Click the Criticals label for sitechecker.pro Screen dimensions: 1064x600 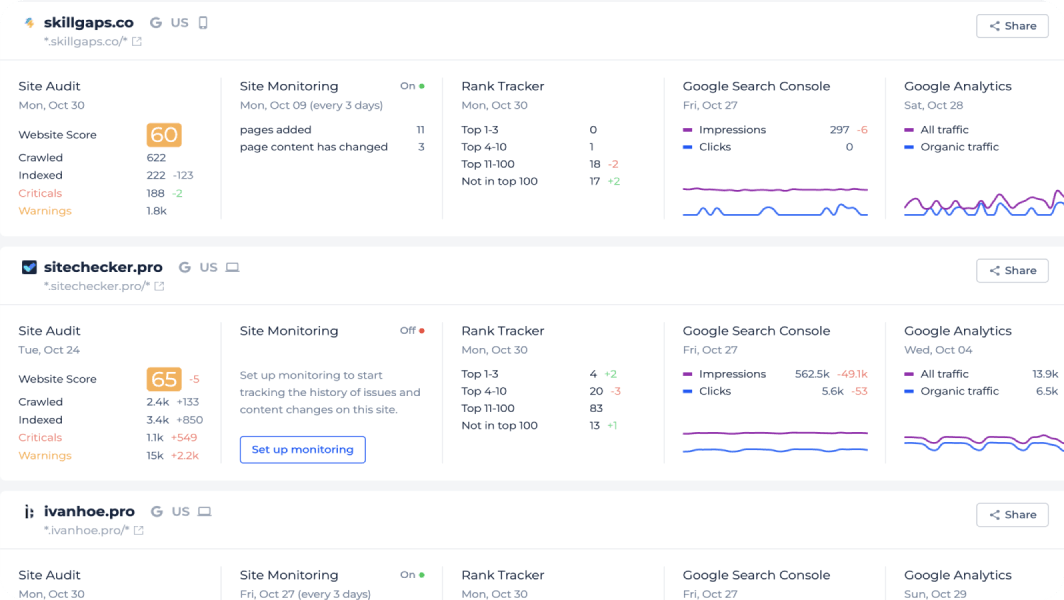[x=40, y=437]
